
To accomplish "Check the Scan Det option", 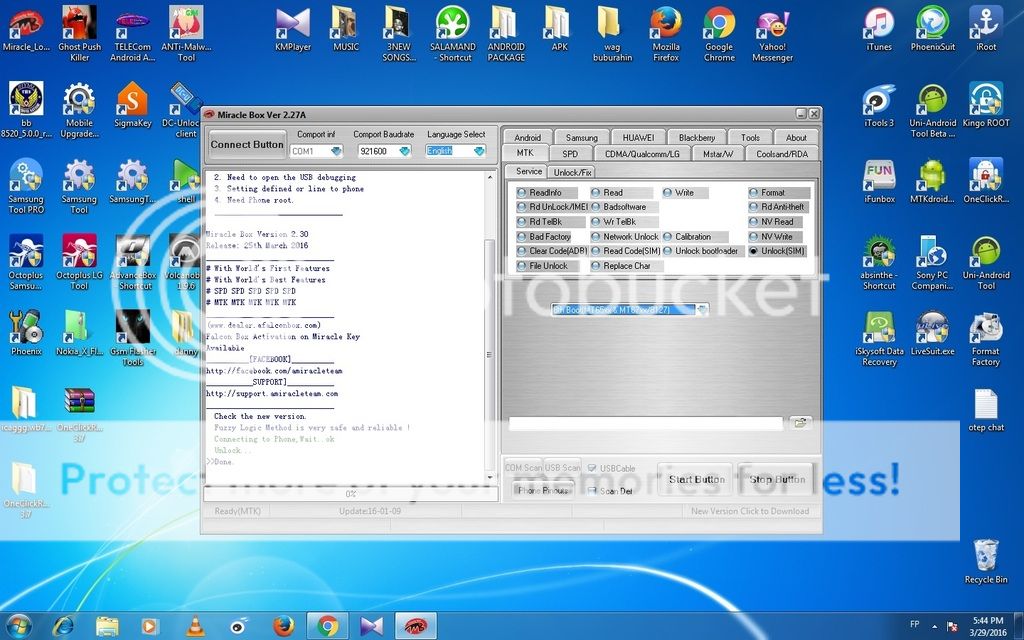I will coord(591,490).
